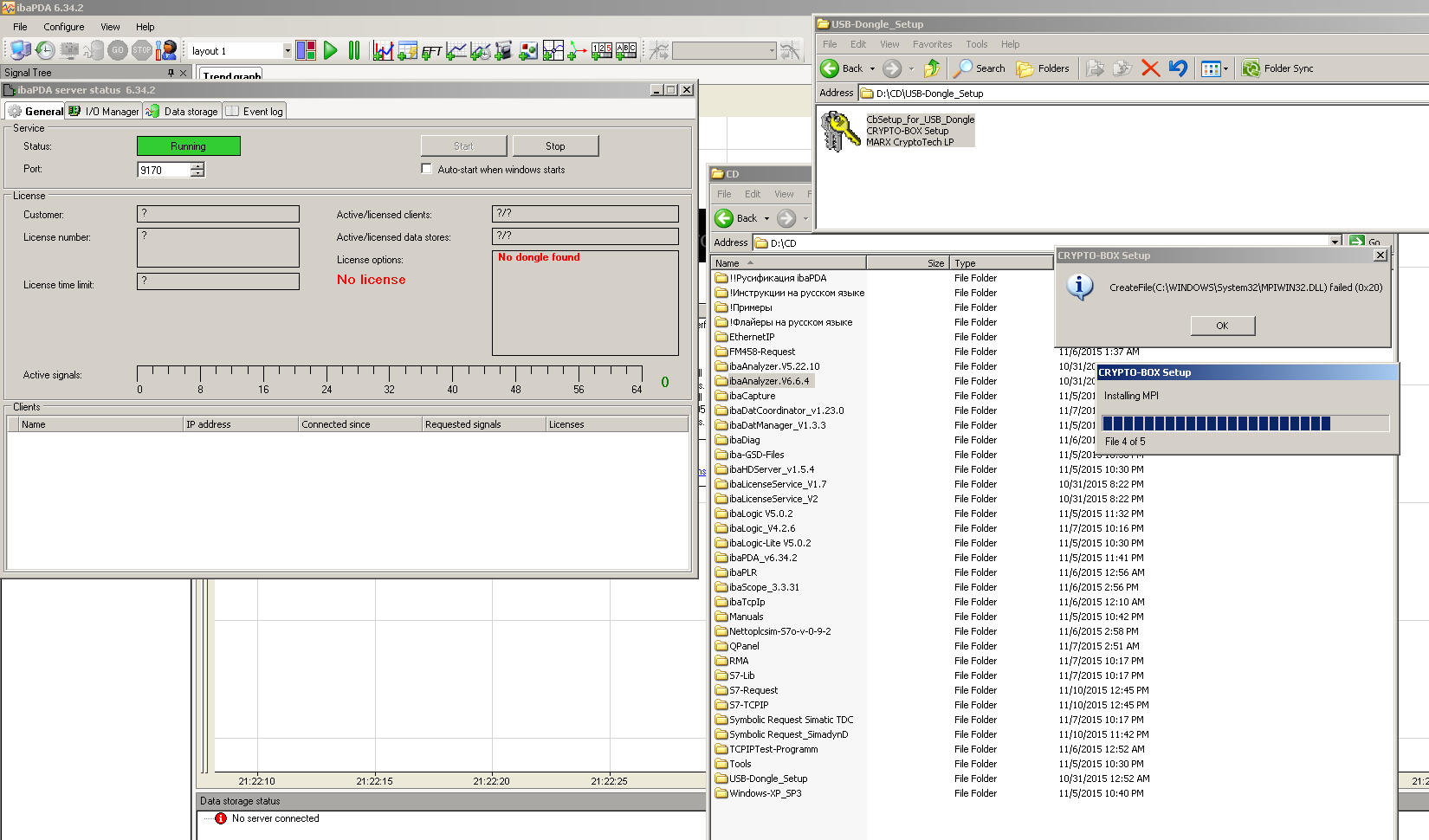The image size is (1429, 840).
Task: Open user management person icon
Action: 166,51
